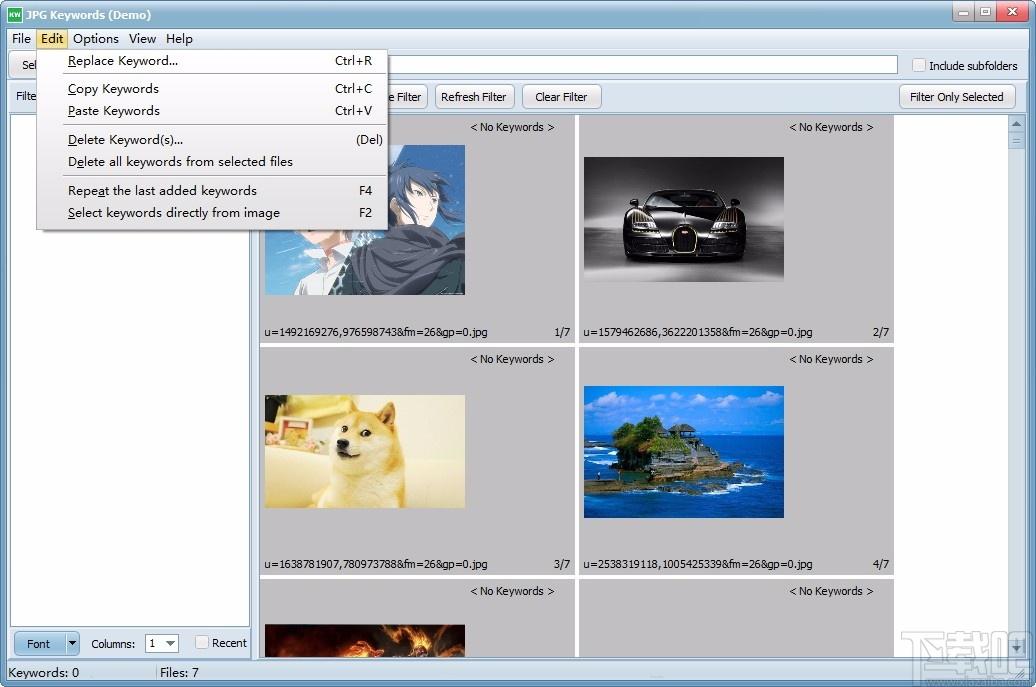Choose Replace Keyword... from Edit menu
Viewport: 1036px width, 687px height.
(x=211, y=61)
